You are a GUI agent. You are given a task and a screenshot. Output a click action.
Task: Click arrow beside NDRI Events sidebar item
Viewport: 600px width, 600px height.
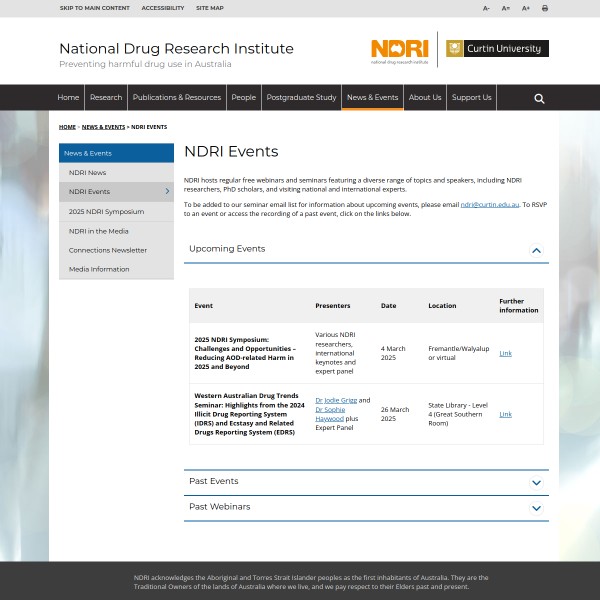[x=167, y=191]
